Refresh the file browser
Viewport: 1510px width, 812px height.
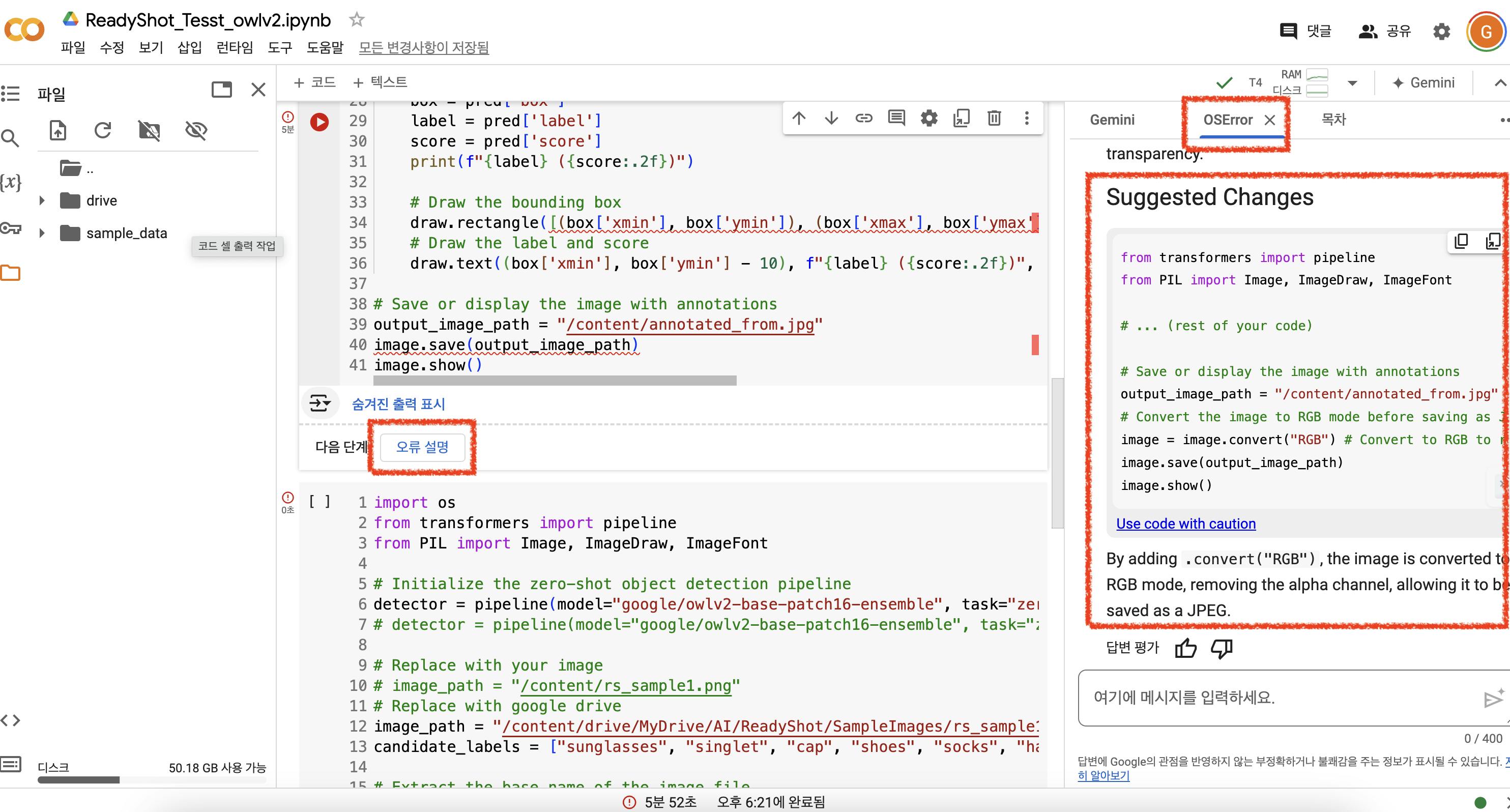click(x=103, y=130)
